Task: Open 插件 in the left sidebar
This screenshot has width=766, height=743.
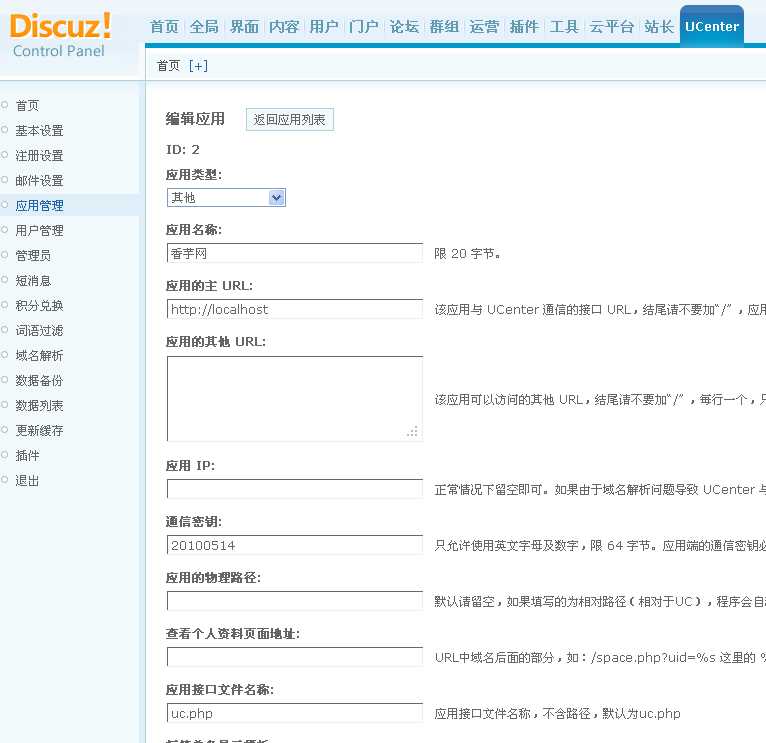Action: (x=27, y=455)
